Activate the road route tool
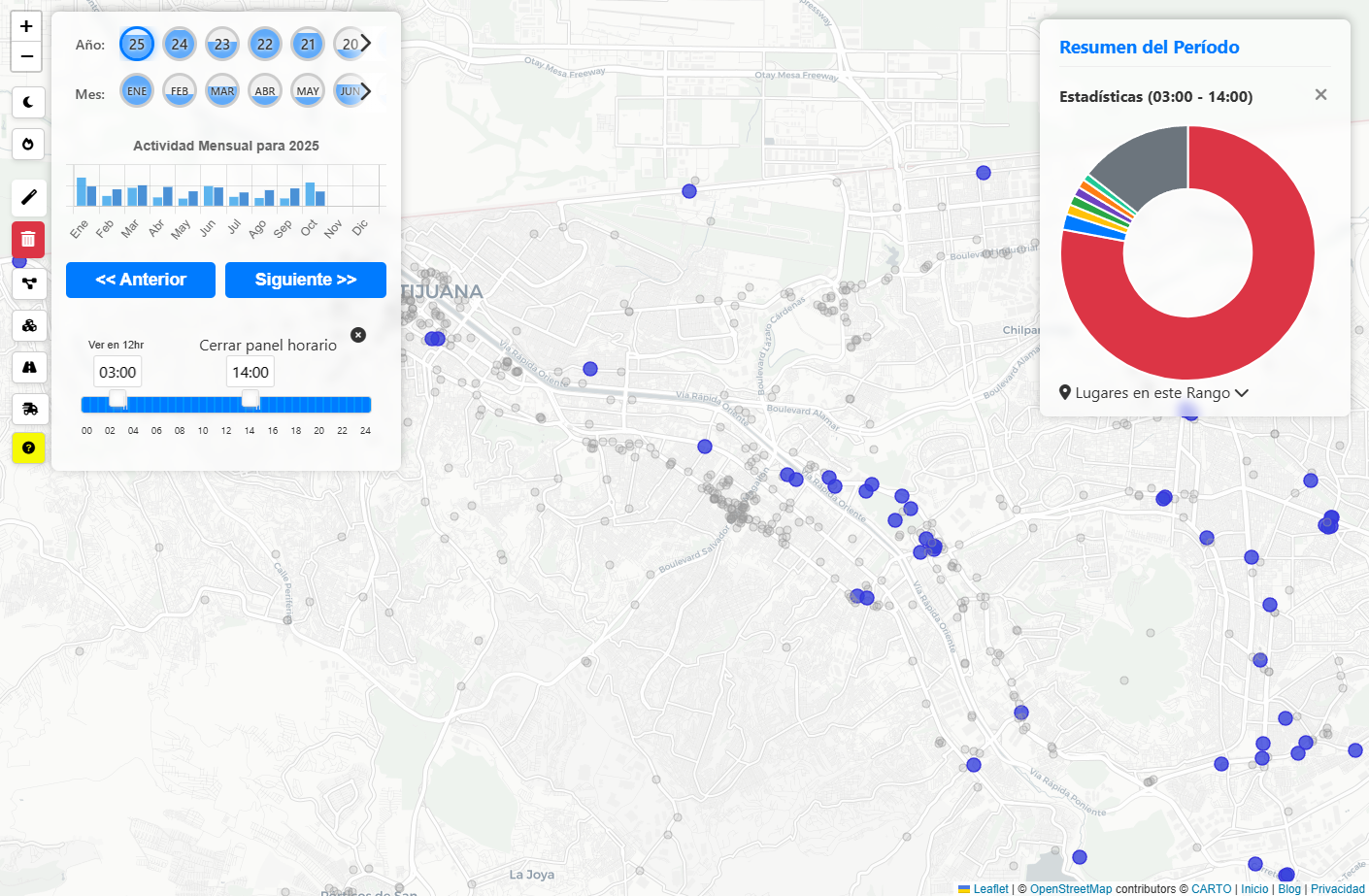This screenshot has height=896, width=1369. tap(28, 367)
